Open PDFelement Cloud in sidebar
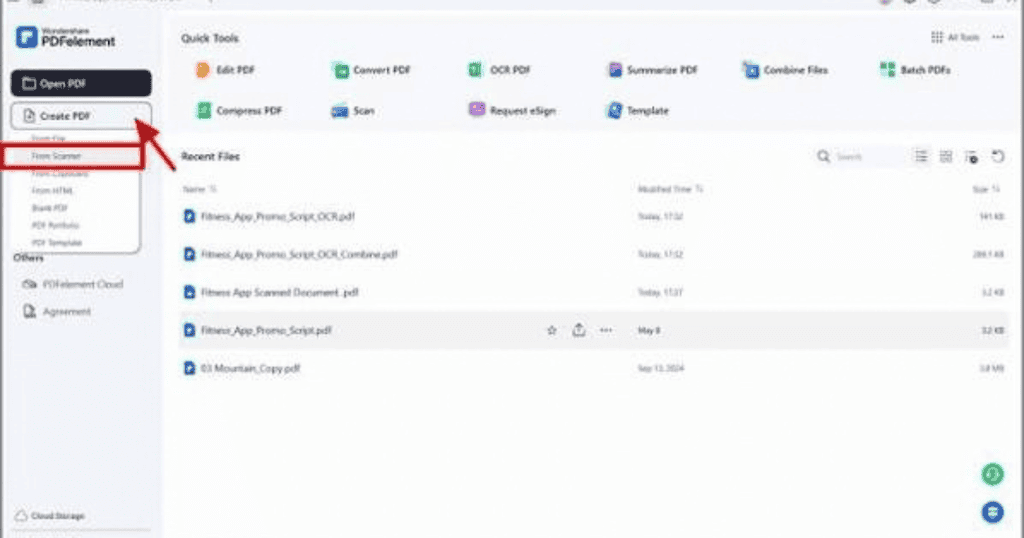Screen dimensions: 1024x538 coord(72,284)
